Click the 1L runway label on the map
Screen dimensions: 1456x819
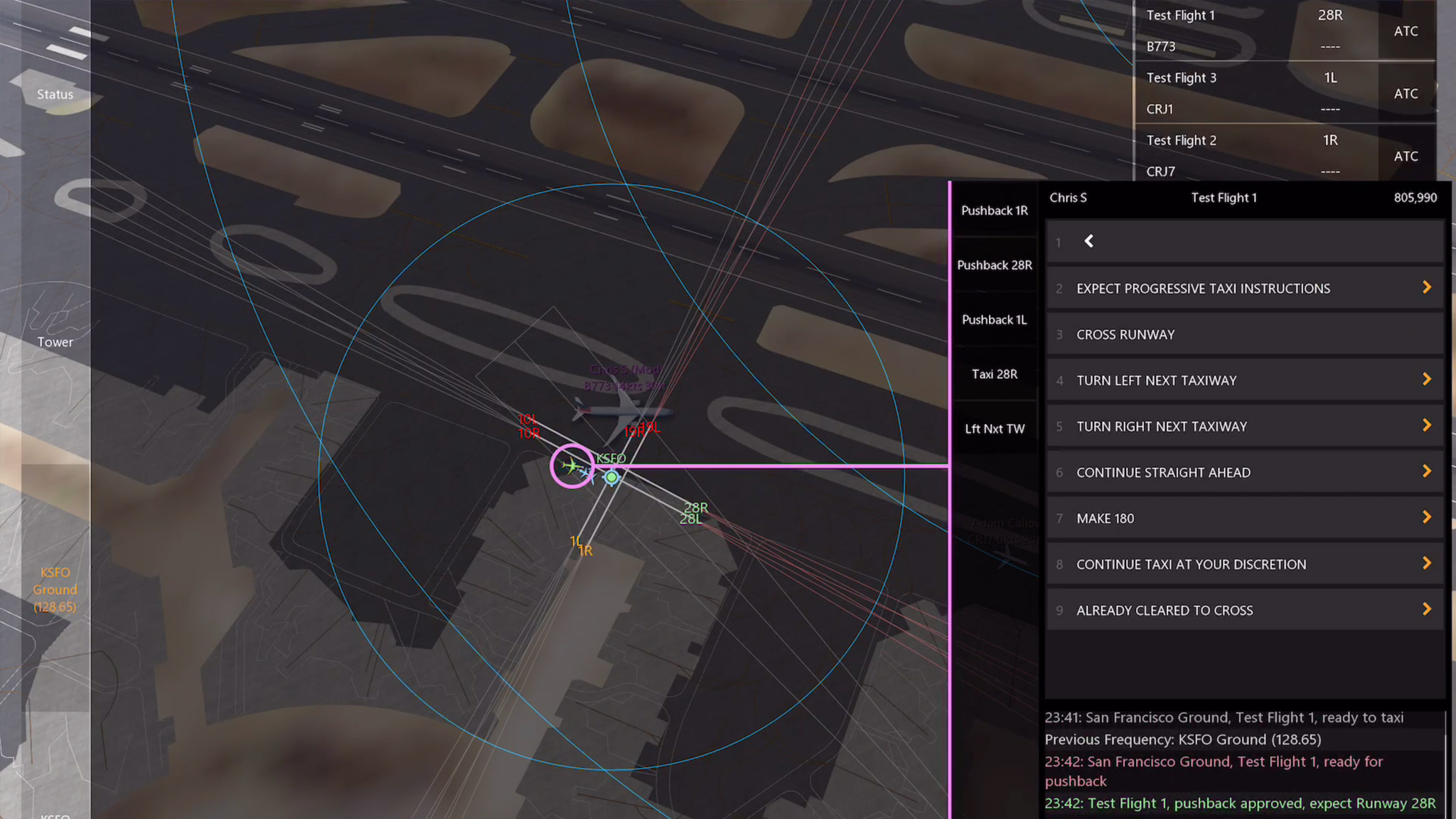[x=575, y=542]
